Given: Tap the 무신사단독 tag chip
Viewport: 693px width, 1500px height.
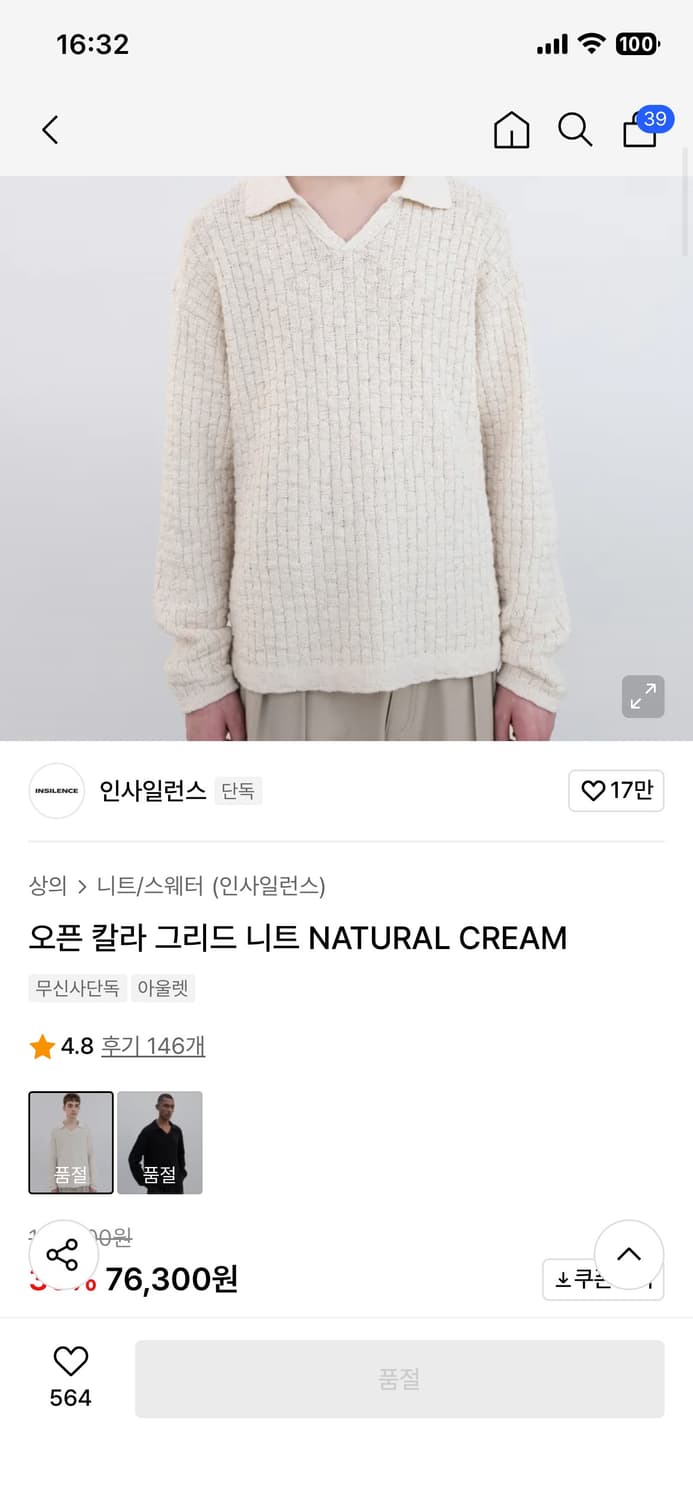Looking at the screenshot, I should (x=77, y=989).
